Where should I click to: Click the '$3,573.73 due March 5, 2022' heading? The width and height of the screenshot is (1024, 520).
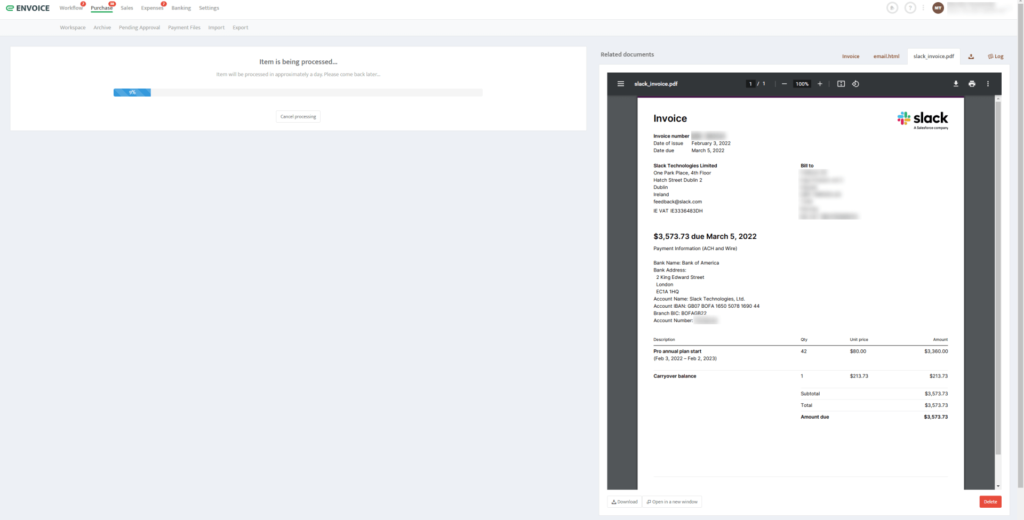tap(705, 236)
